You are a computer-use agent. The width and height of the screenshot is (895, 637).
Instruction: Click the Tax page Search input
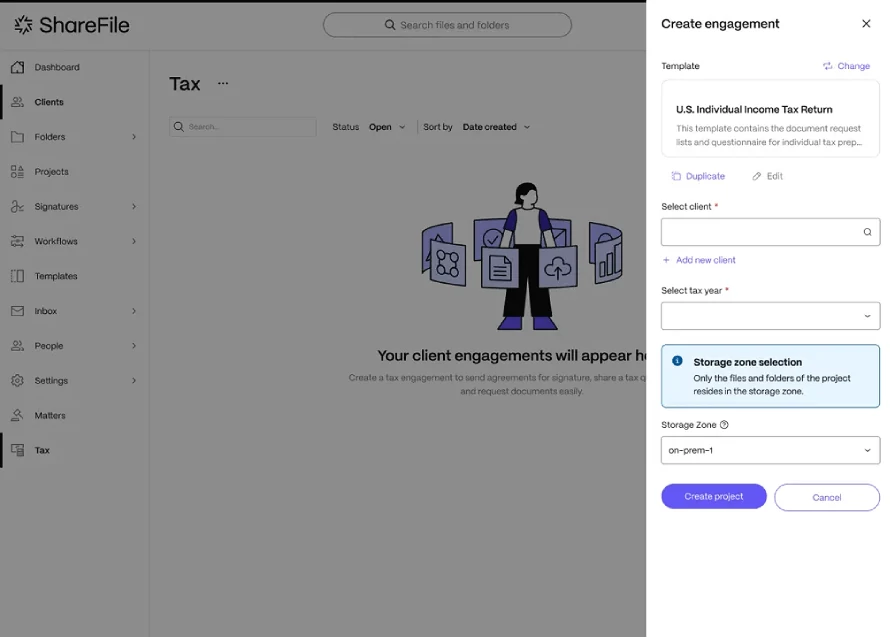click(243, 127)
